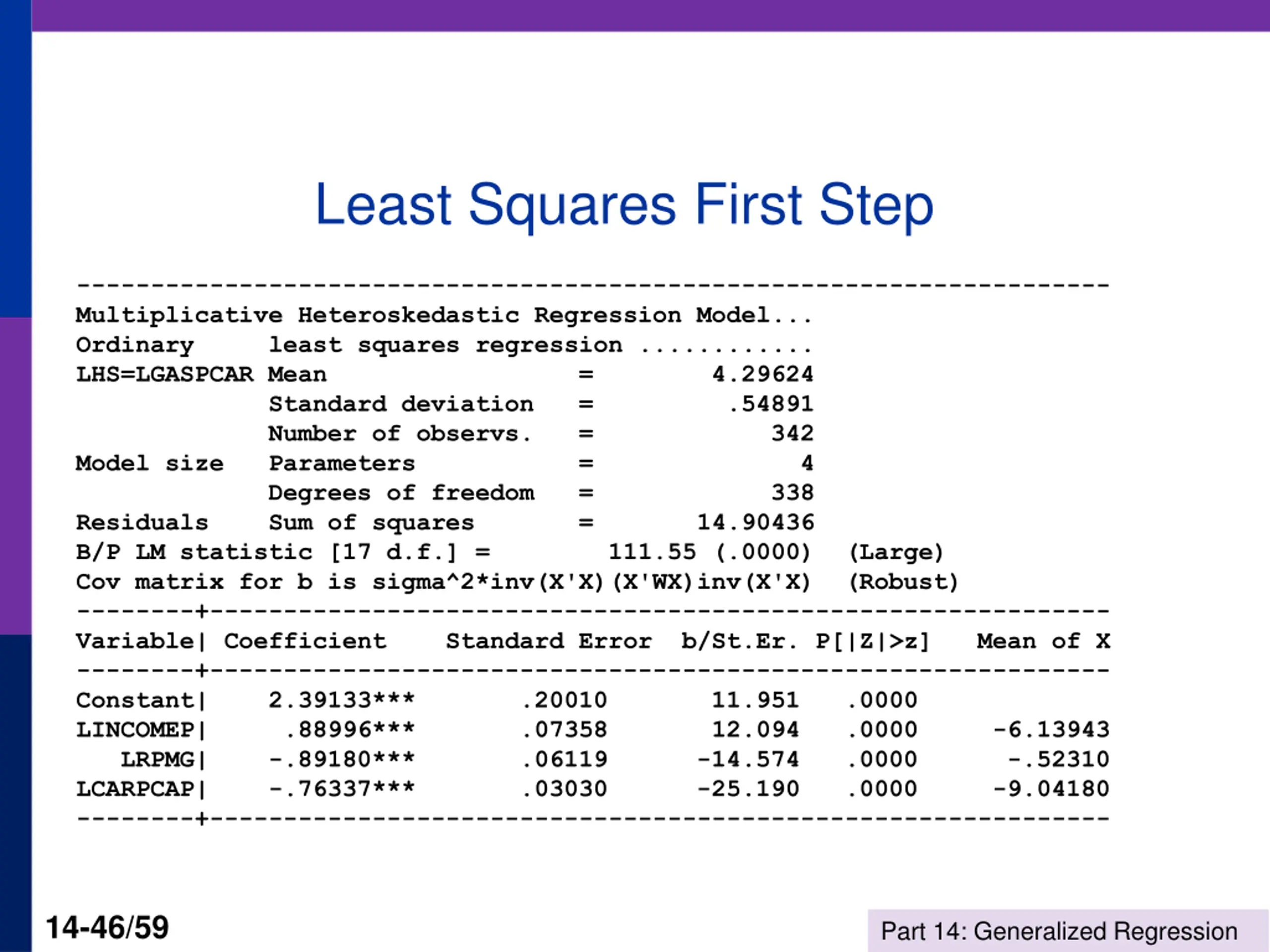Click the 'Residuals' label
This screenshot has width=1270, height=952.
tap(142, 523)
